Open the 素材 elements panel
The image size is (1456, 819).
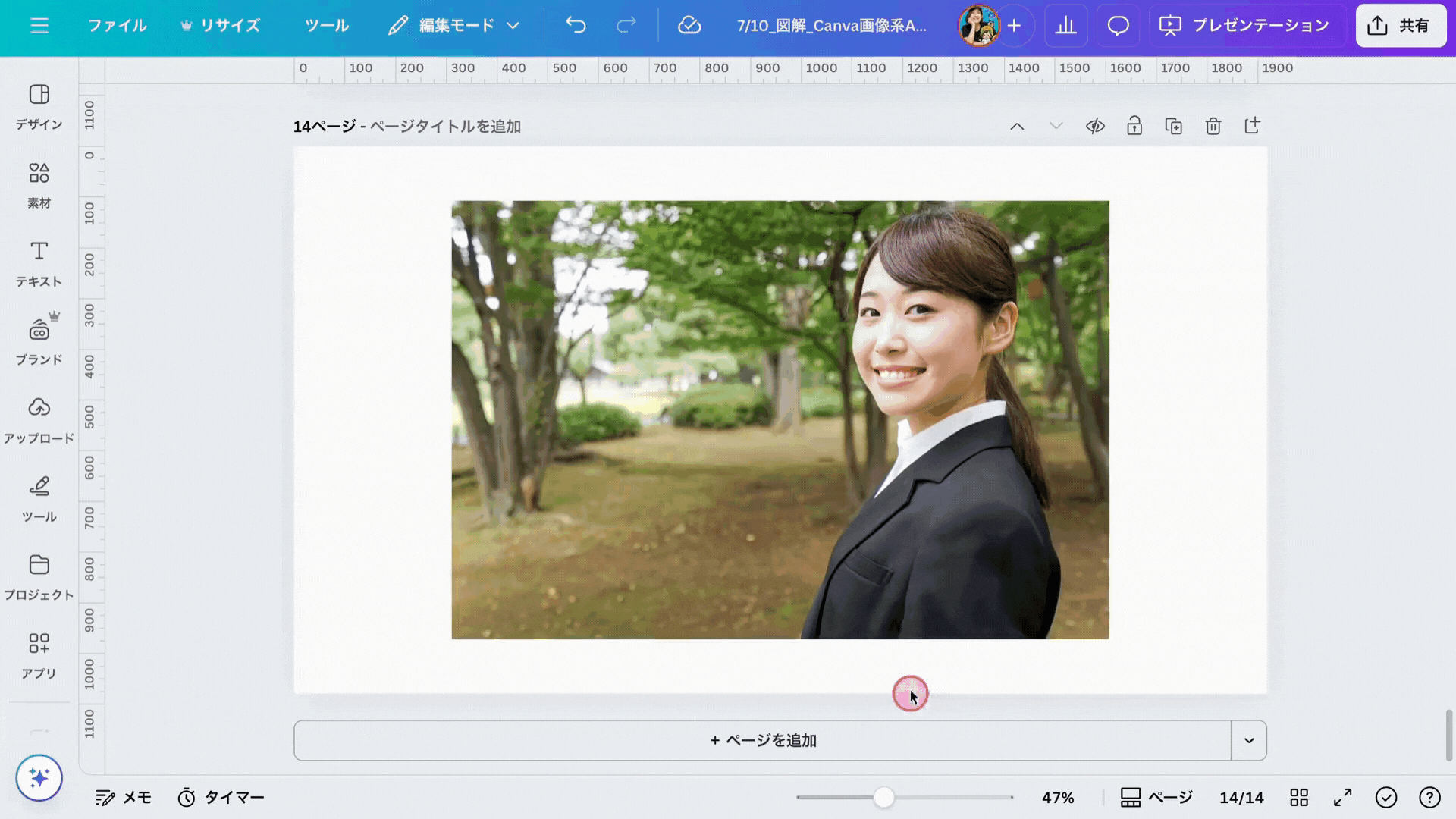pyautogui.click(x=39, y=184)
